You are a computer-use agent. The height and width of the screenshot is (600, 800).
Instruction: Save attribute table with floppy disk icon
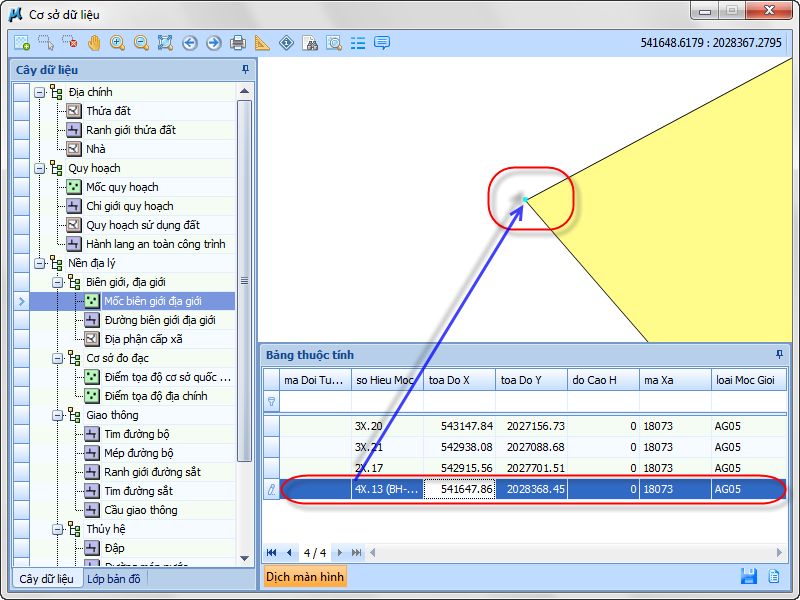click(x=748, y=576)
